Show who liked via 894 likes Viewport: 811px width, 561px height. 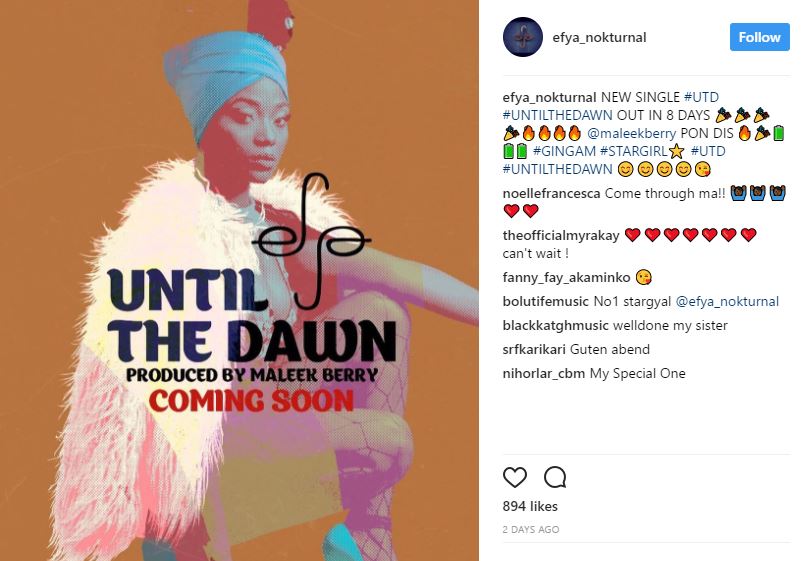pos(530,506)
